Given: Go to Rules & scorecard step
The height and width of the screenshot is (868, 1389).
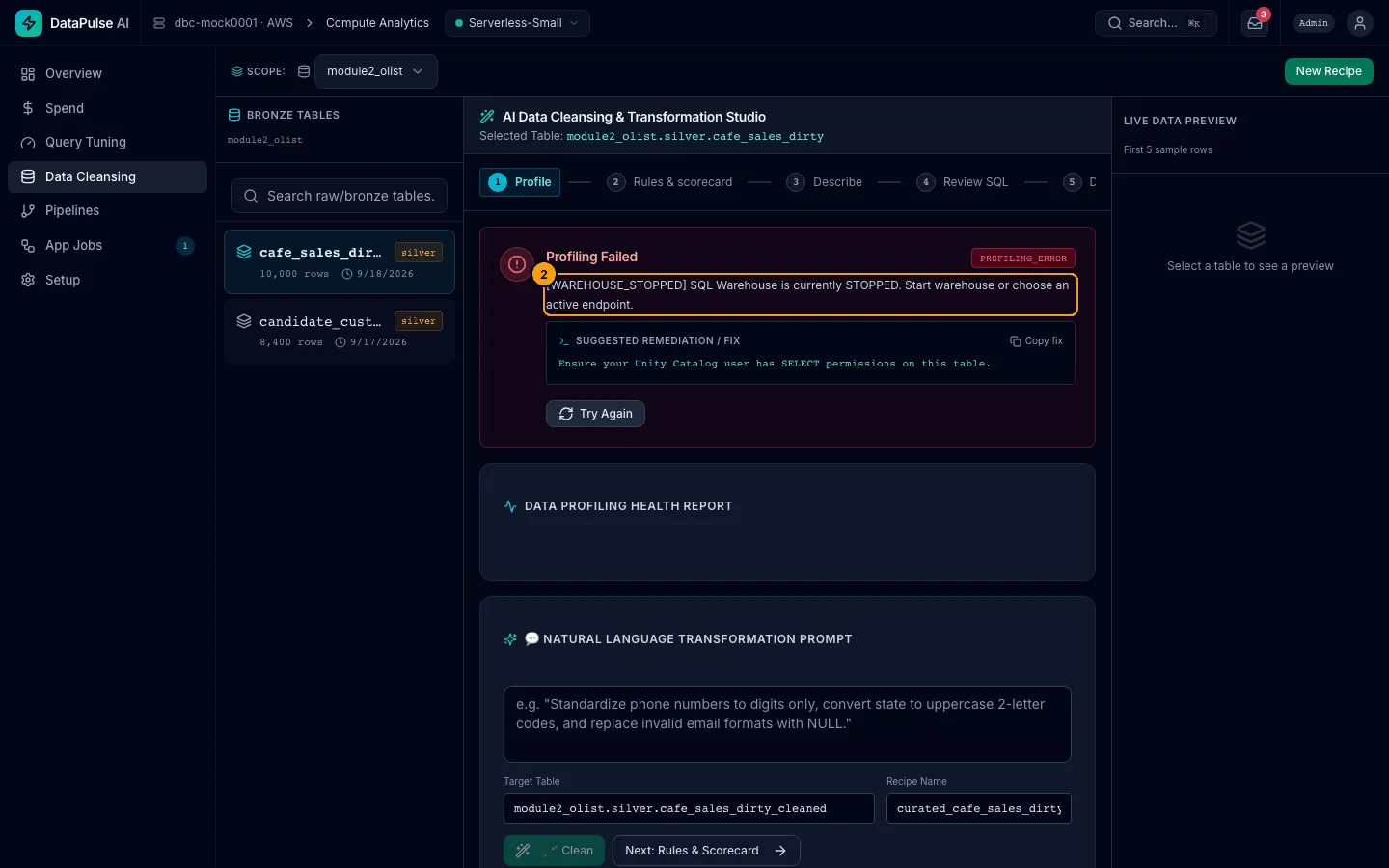Looking at the screenshot, I should (x=669, y=182).
